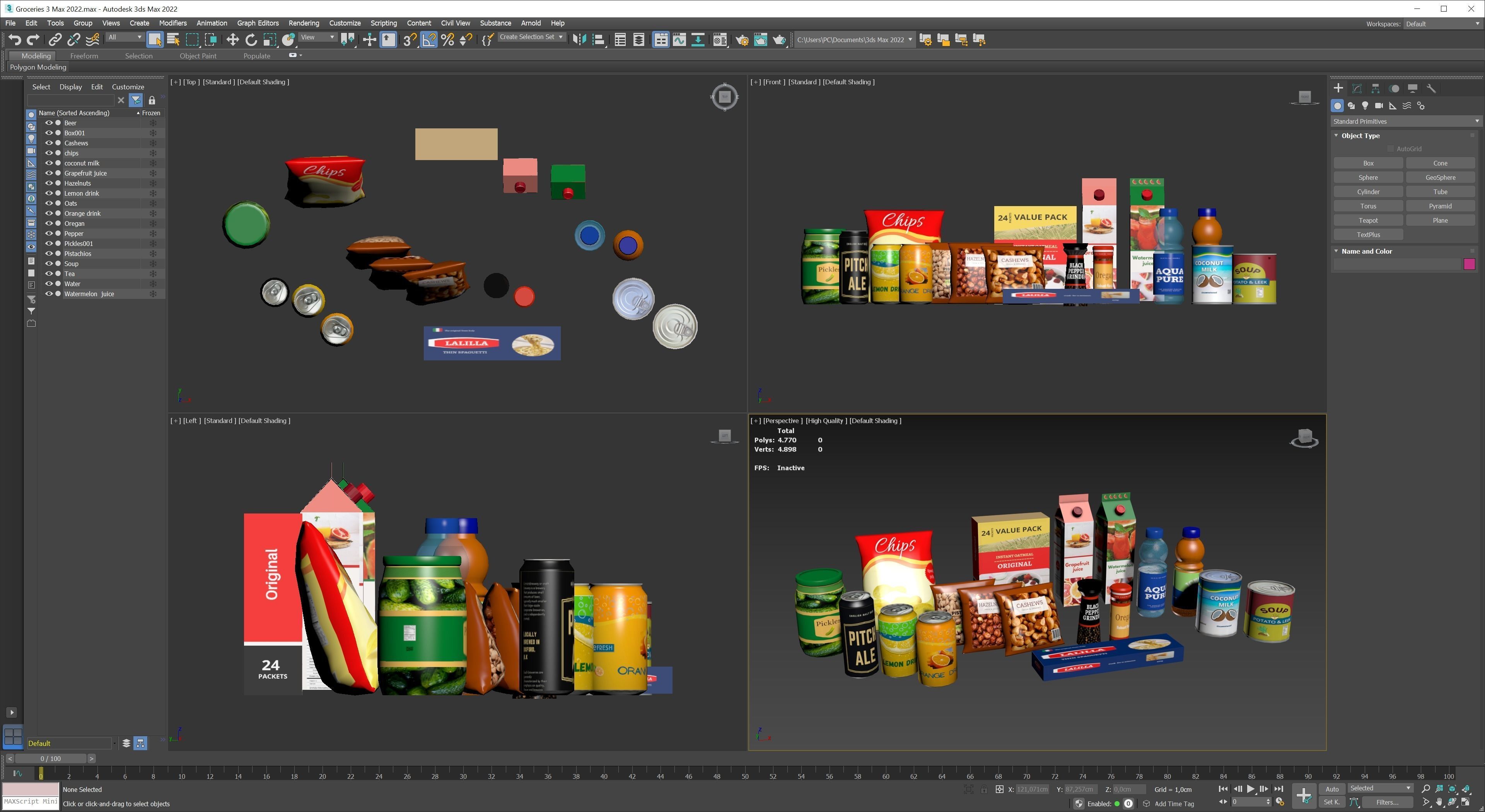Select the Shapes category icon
The height and width of the screenshot is (812, 1485).
pyautogui.click(x=1351, y=106)
